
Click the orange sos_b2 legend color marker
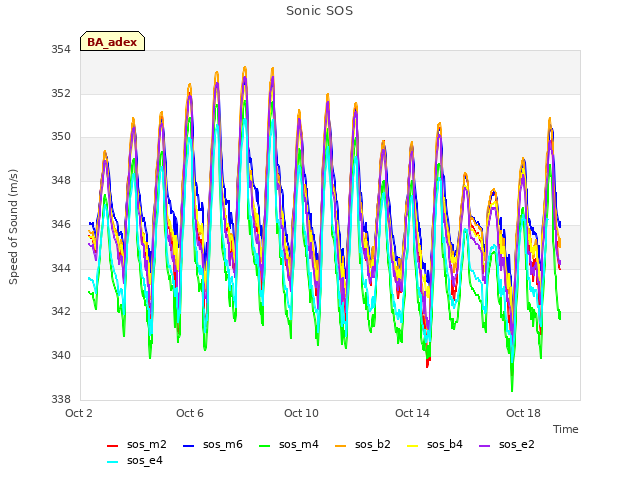341,446
